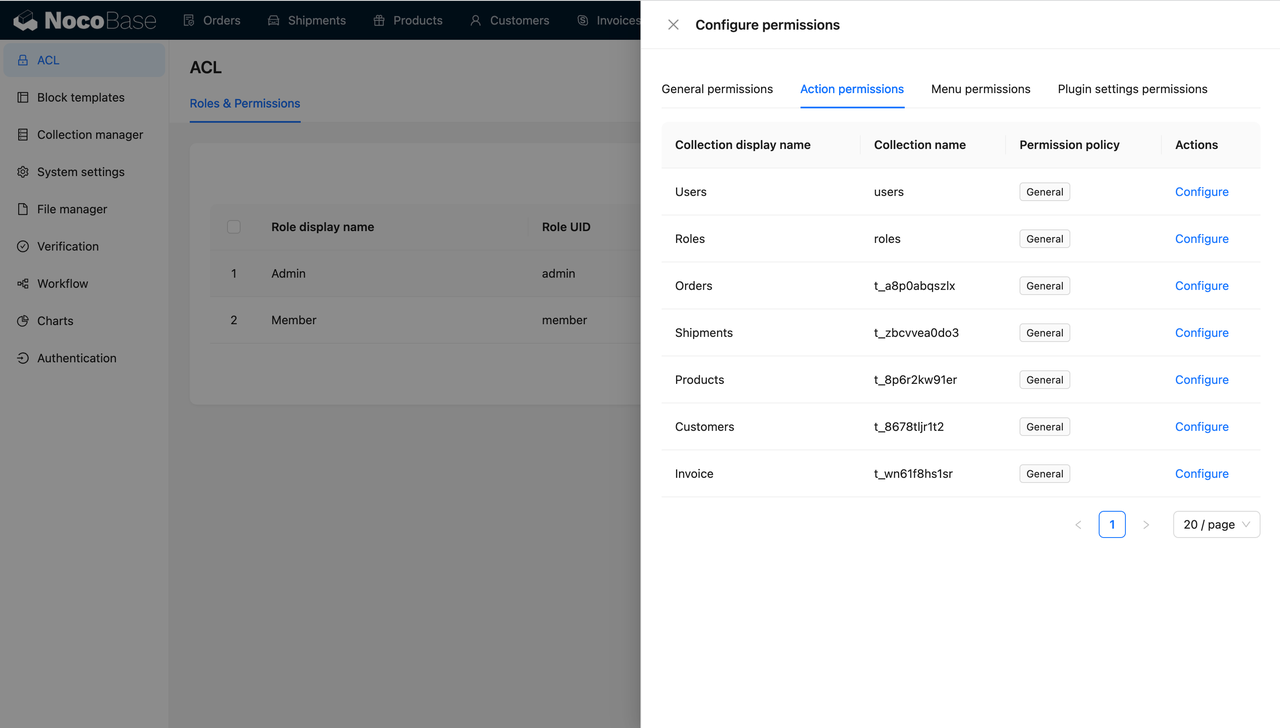Click the Workflow icon in sidebar
Image resolution: width=1280 pixels, height=728 pixels.
pos(23,284)
